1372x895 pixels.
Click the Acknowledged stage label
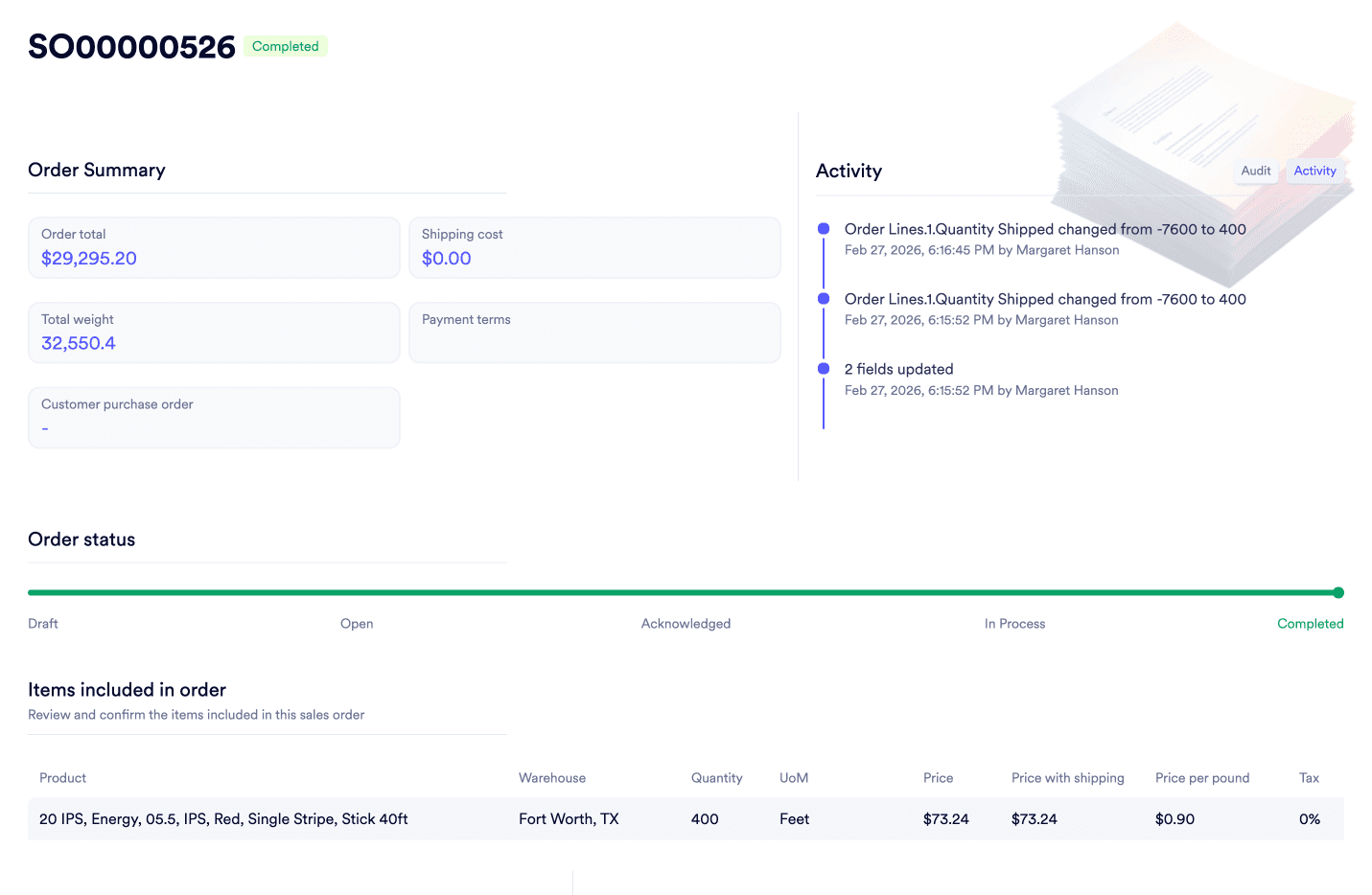[x=686, y=623]
